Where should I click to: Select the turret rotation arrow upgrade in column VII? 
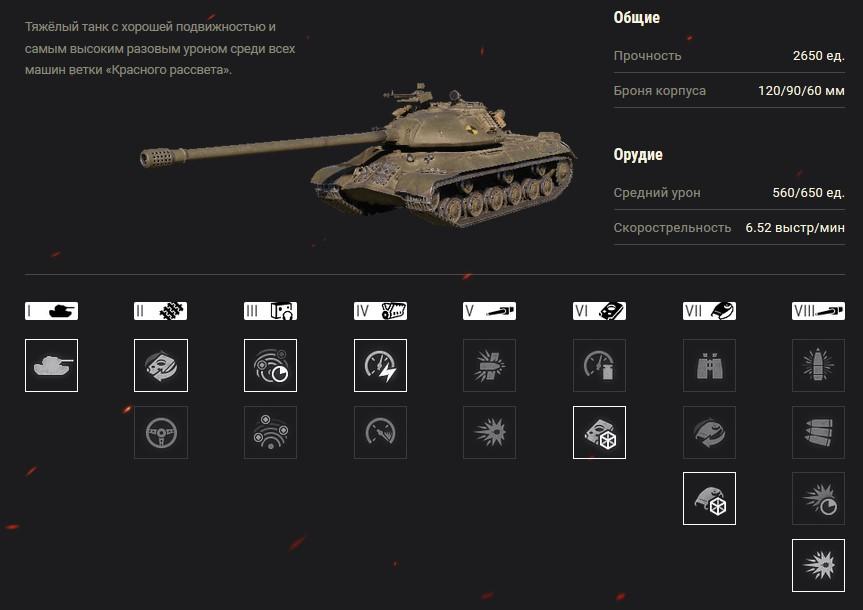709,433
